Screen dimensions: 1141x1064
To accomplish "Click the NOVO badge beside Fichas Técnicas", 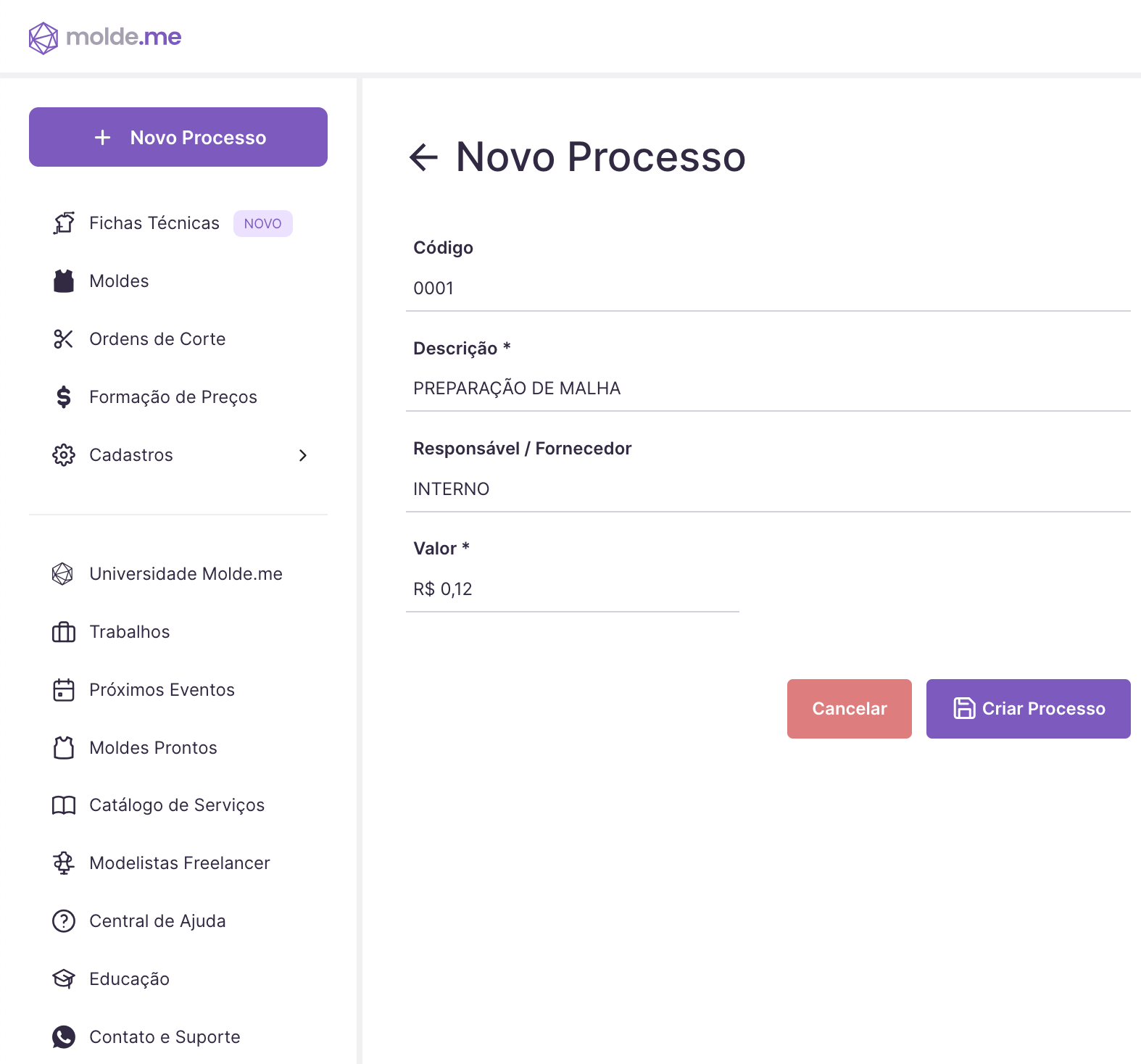I will (x=263, y=223).
